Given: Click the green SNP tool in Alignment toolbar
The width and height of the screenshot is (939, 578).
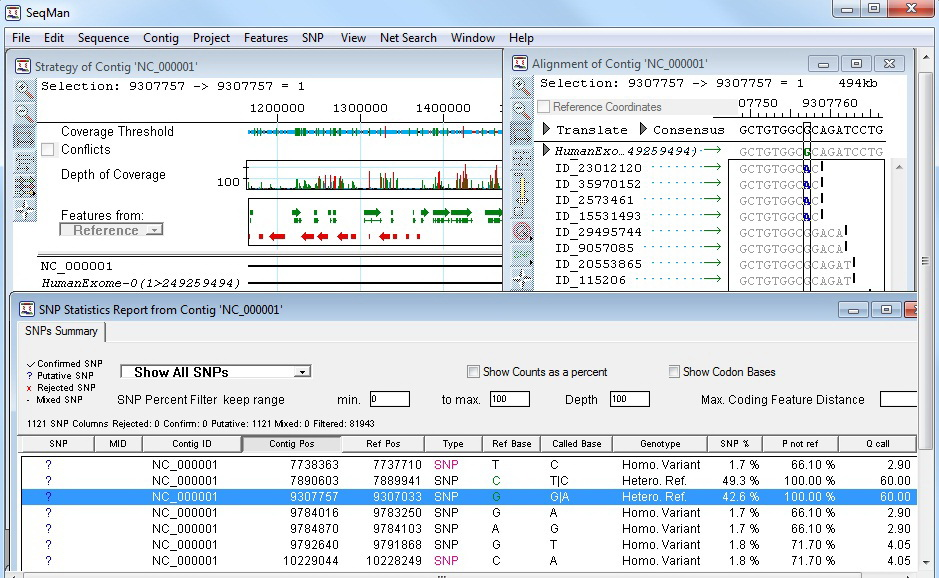Looking at the screenshot, I should [x=522, y=255].
